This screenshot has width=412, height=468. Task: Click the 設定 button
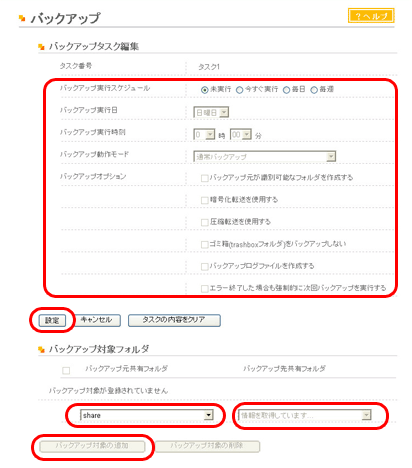52,321
